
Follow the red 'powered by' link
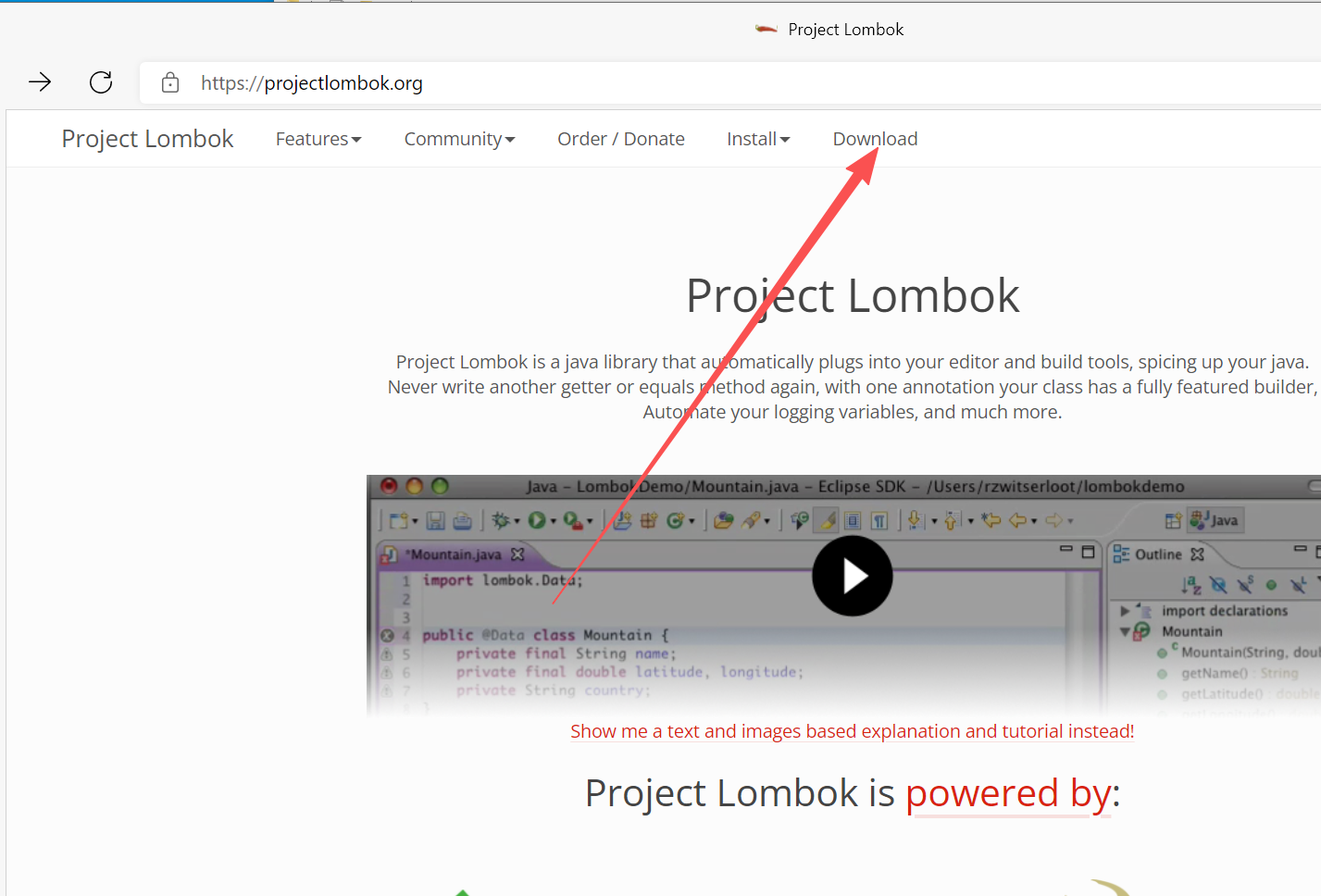pyautogui.click(x=1008, y=793)
